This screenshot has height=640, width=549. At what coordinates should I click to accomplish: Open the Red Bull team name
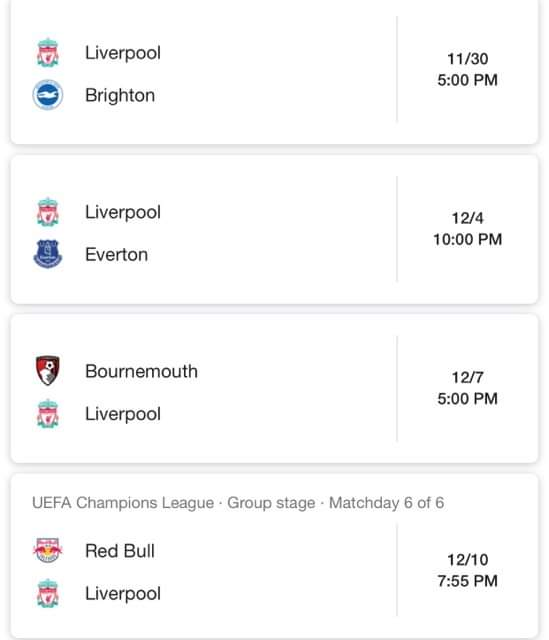tap(120, 551)
